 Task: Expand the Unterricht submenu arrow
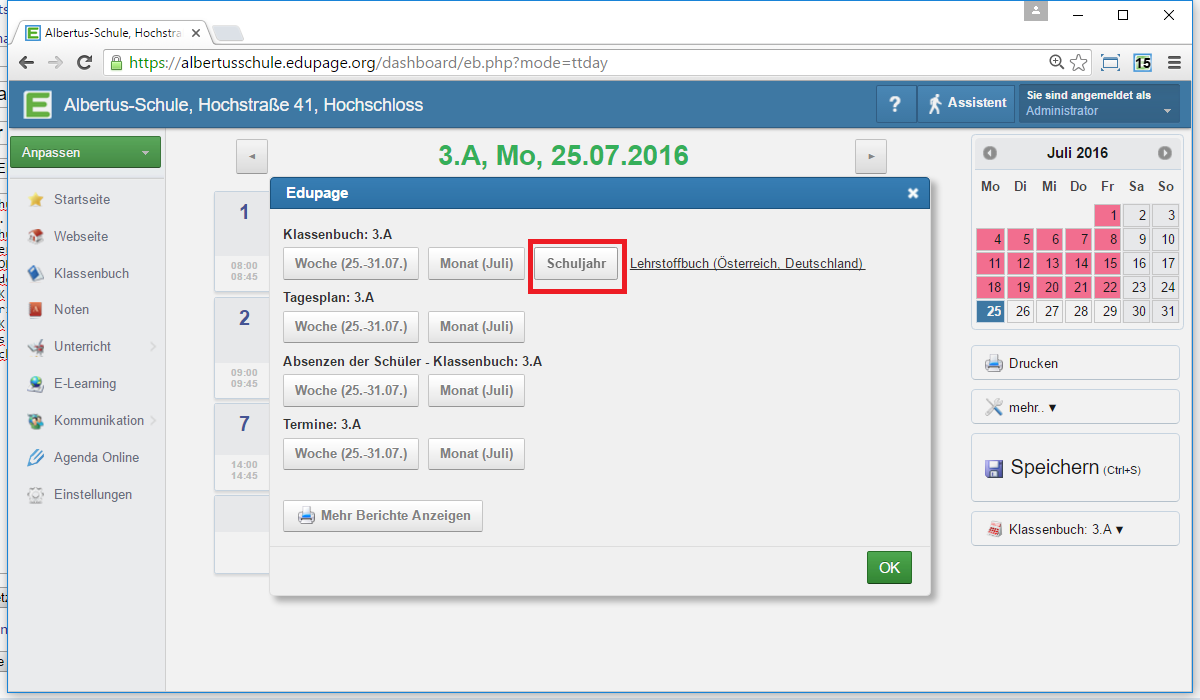coord(153,346)
